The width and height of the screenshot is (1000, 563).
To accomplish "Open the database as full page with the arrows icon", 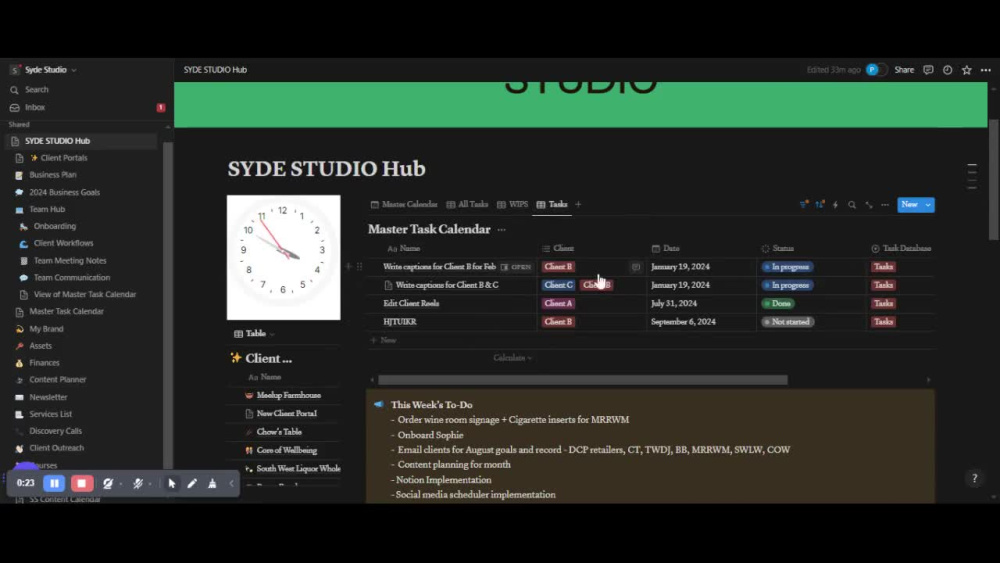I will 869,205.
